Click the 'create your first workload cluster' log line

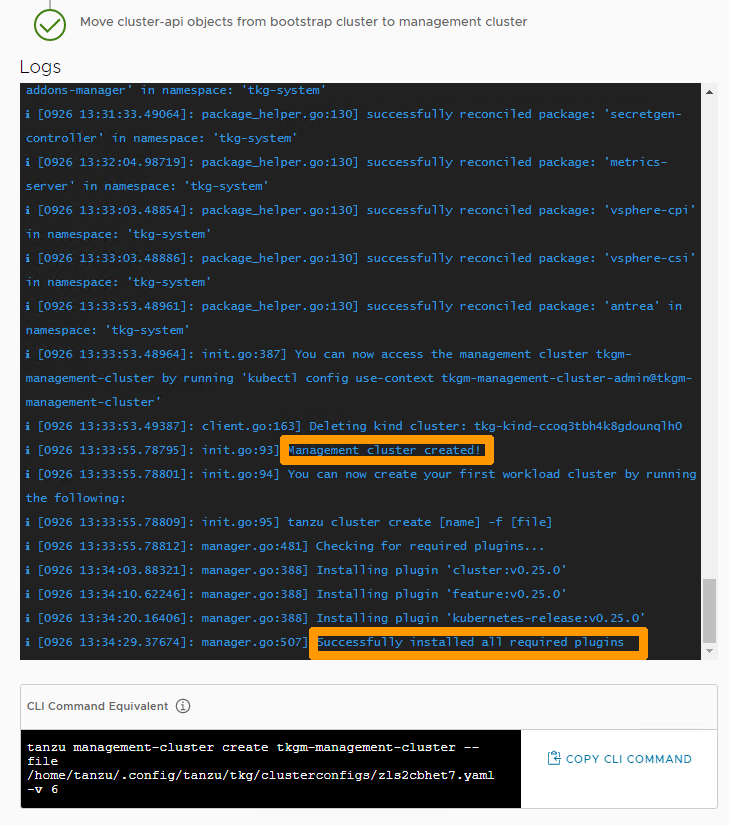(361, 486)
